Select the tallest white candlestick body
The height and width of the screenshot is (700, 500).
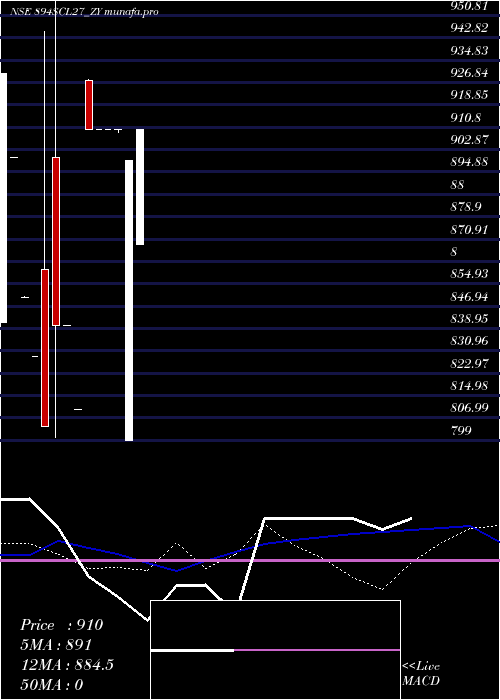pyautogui.click(x=129, y=300)
